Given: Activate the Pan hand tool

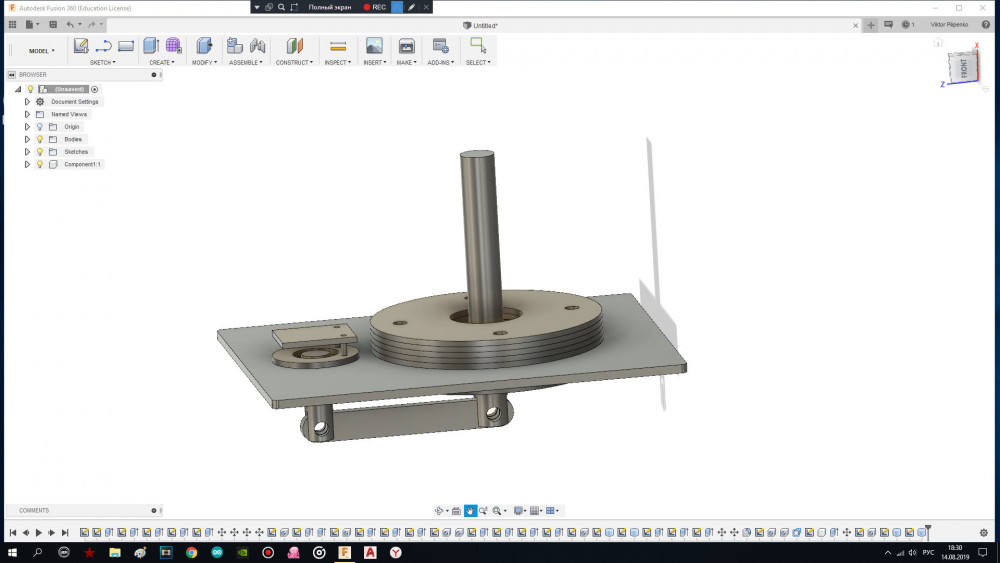Looking at the screenshot, I should point(470,511).
